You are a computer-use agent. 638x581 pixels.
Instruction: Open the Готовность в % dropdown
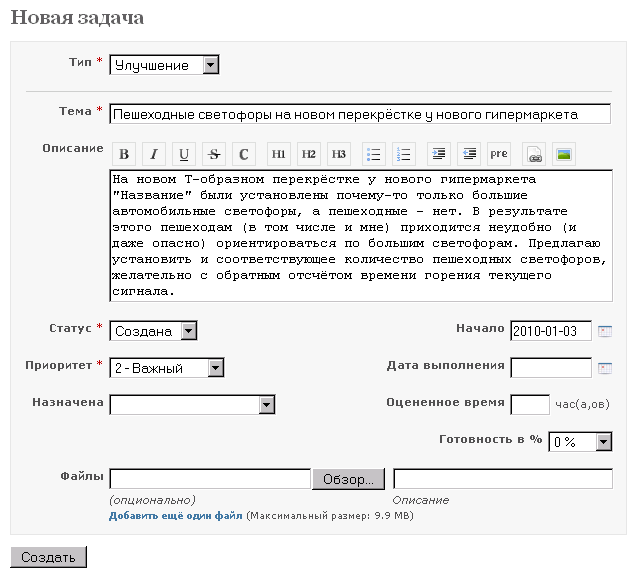[x=581, y=442]
